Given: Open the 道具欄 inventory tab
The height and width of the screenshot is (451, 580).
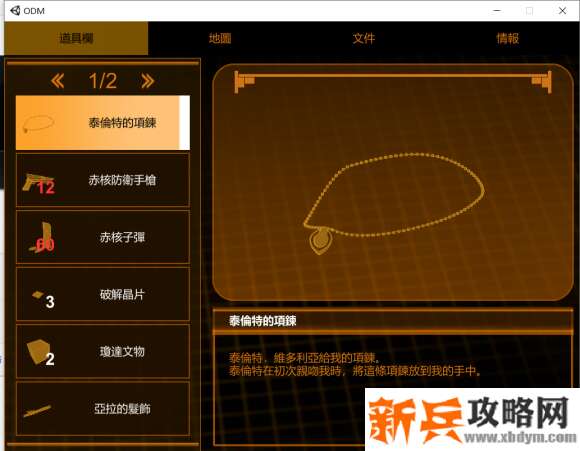Looking at the screenshot, I should coord(76,38).
